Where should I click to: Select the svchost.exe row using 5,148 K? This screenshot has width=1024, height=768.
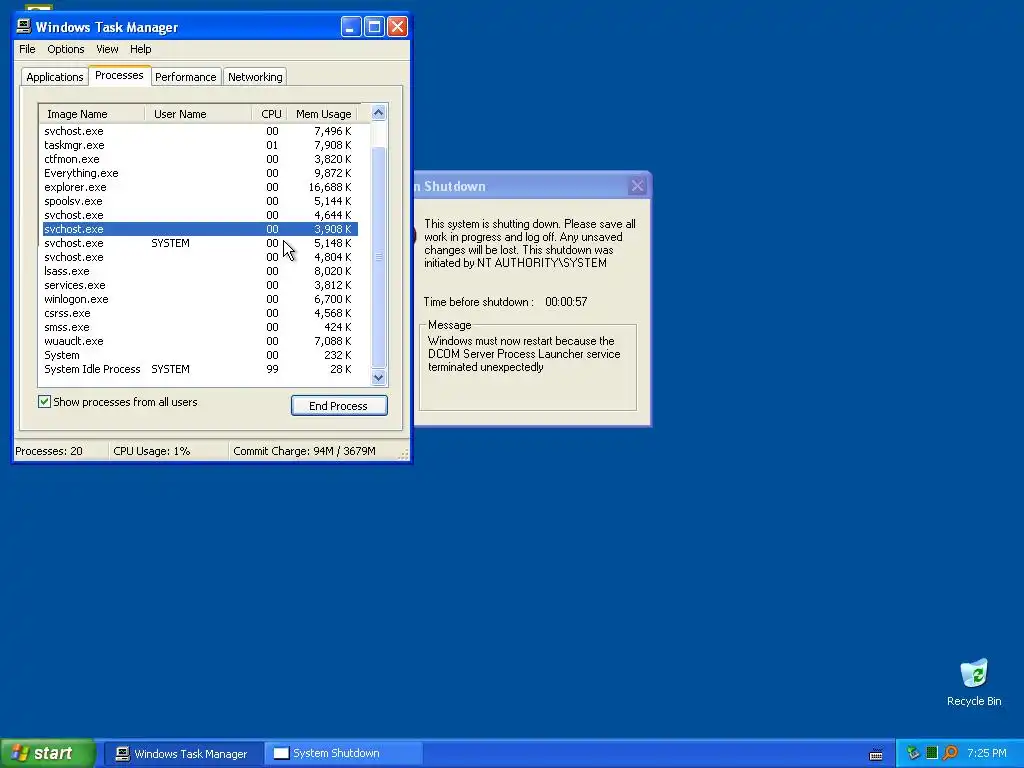pyautogui.click(x=200, y=243)
